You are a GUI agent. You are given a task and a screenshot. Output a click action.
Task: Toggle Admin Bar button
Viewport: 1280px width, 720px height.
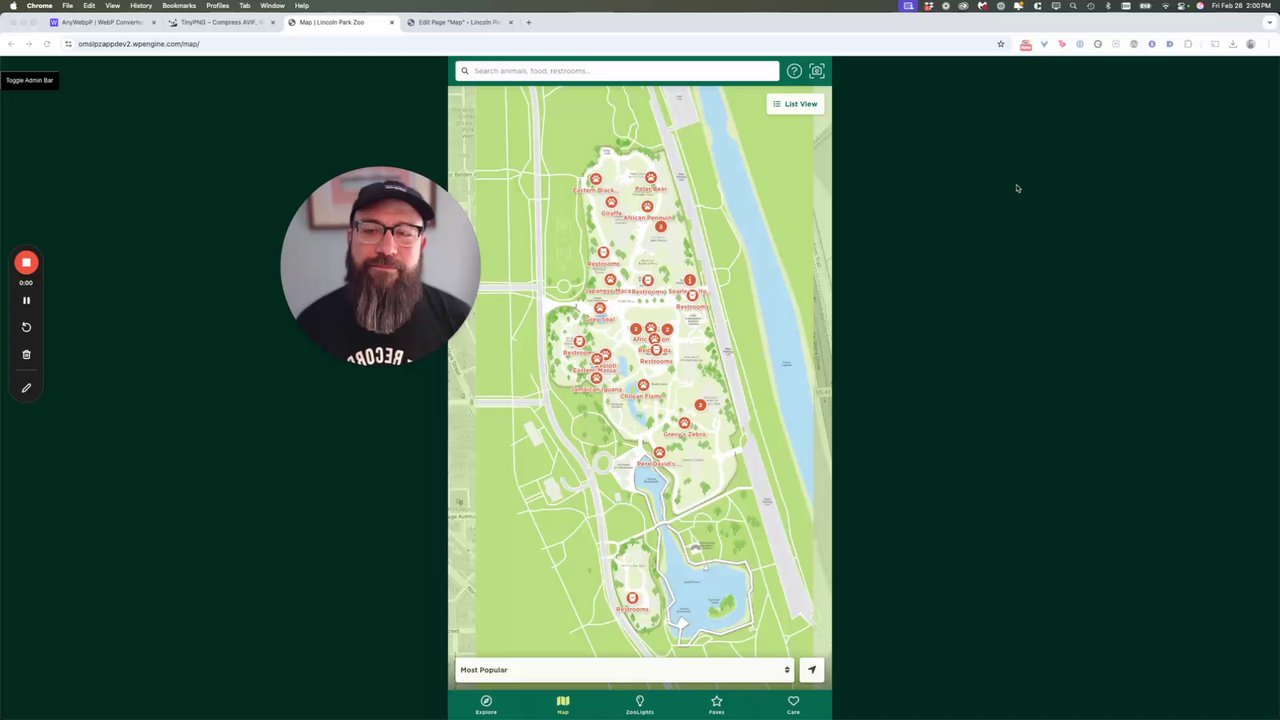(x=29, y=80)
